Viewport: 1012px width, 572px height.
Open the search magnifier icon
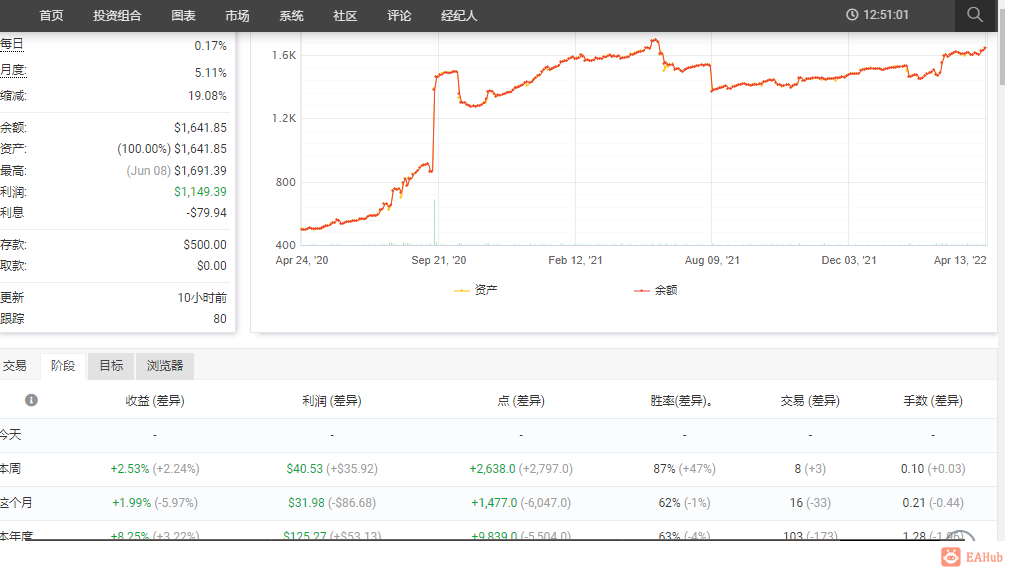pyautogui.click(x=975, y=15)
